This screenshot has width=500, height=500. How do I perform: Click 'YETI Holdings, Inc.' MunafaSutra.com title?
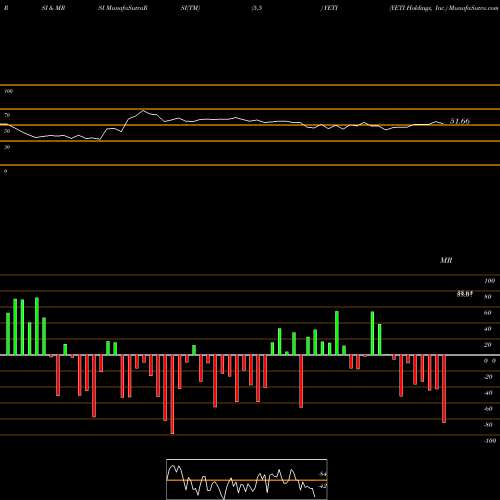(x=444, y=8)
